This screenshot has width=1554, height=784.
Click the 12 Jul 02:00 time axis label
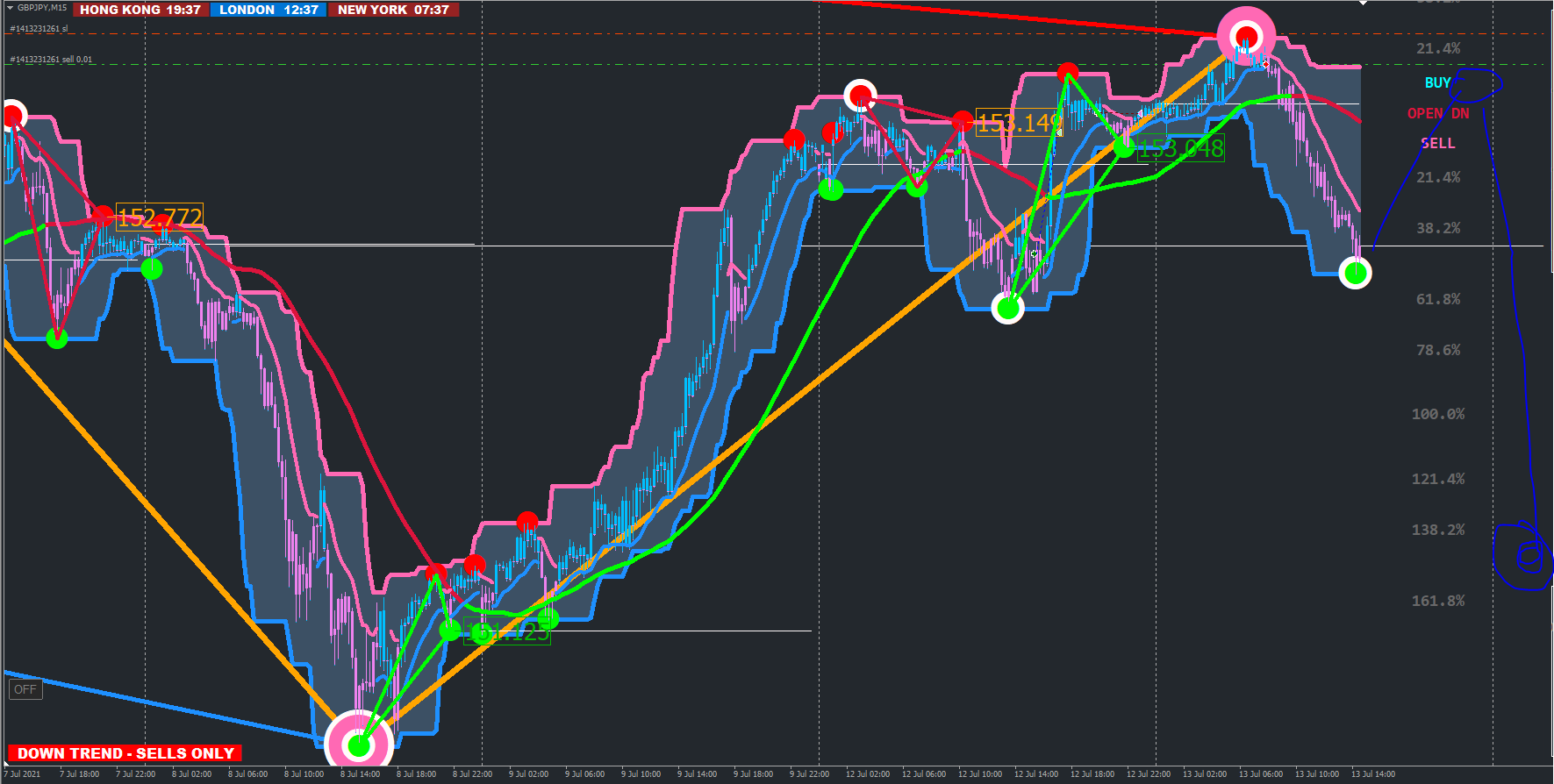(x=867, y=774)
